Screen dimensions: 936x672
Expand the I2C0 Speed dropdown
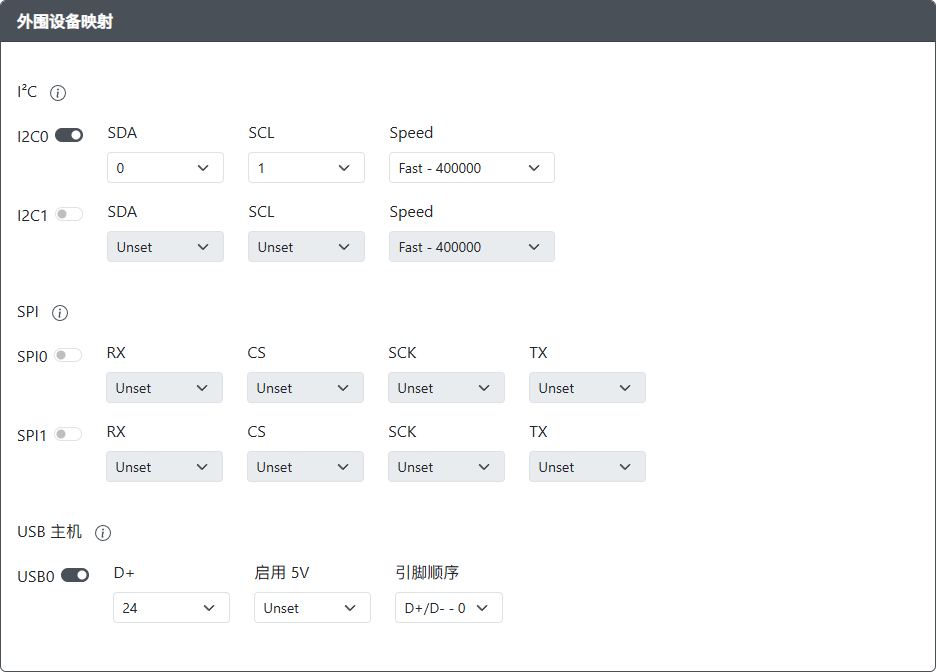tap(471, 168)
